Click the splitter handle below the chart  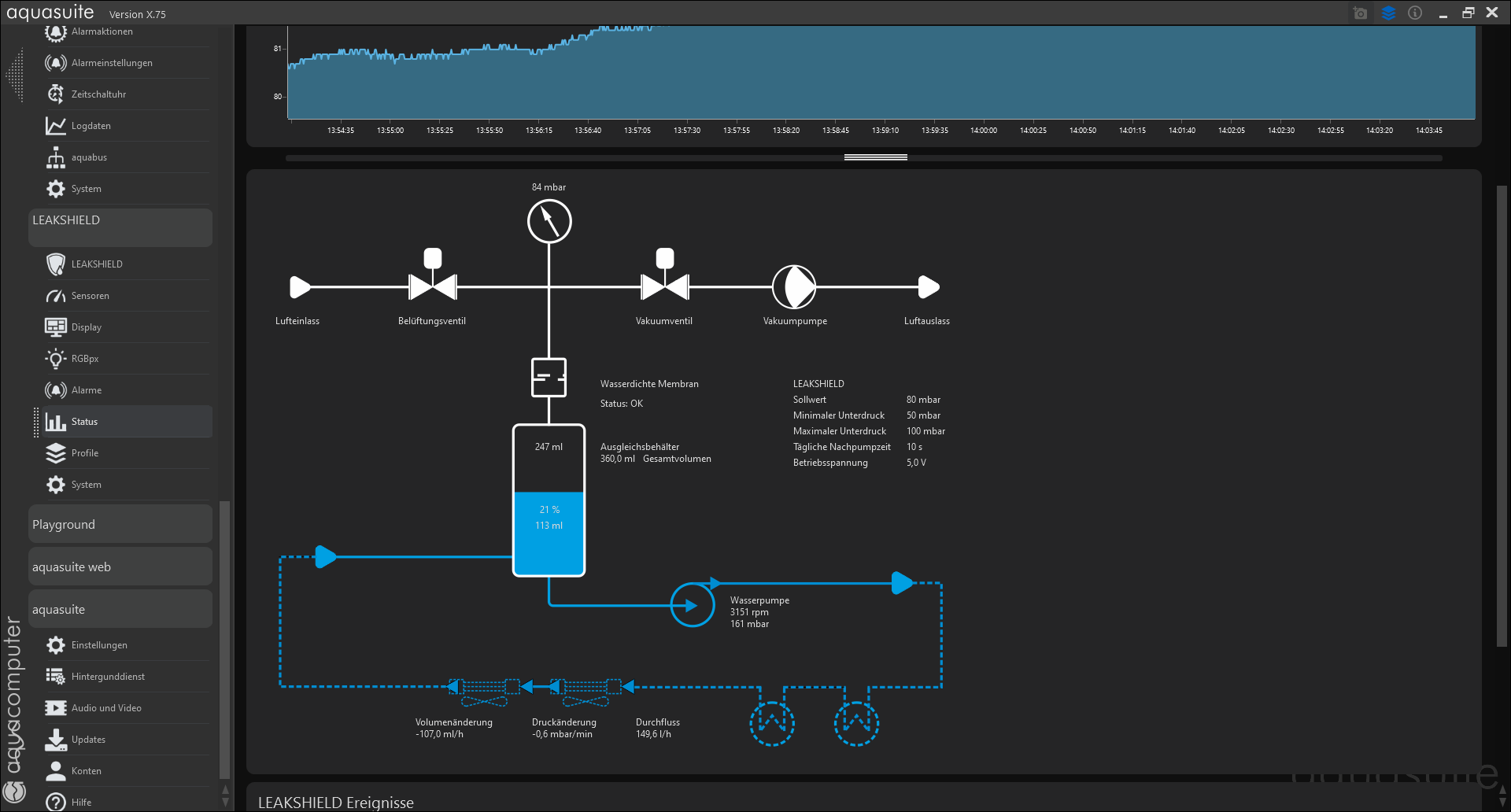click(x=875, y=157)
